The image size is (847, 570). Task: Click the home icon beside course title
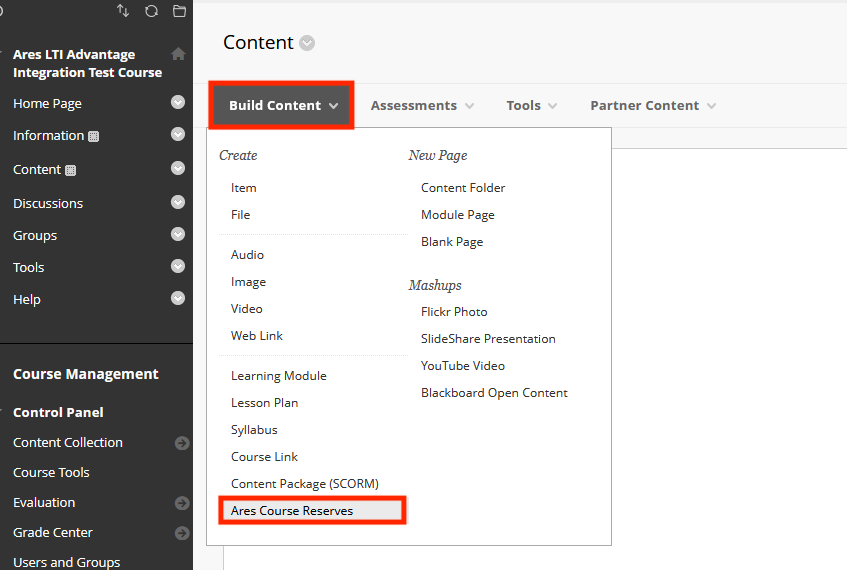[178, 54]
